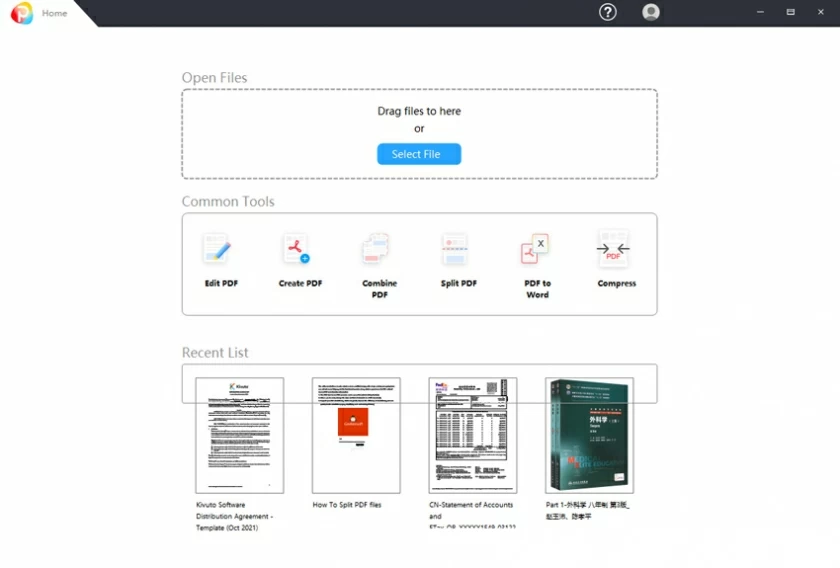Open the PDF to Word converter icon

534,249
